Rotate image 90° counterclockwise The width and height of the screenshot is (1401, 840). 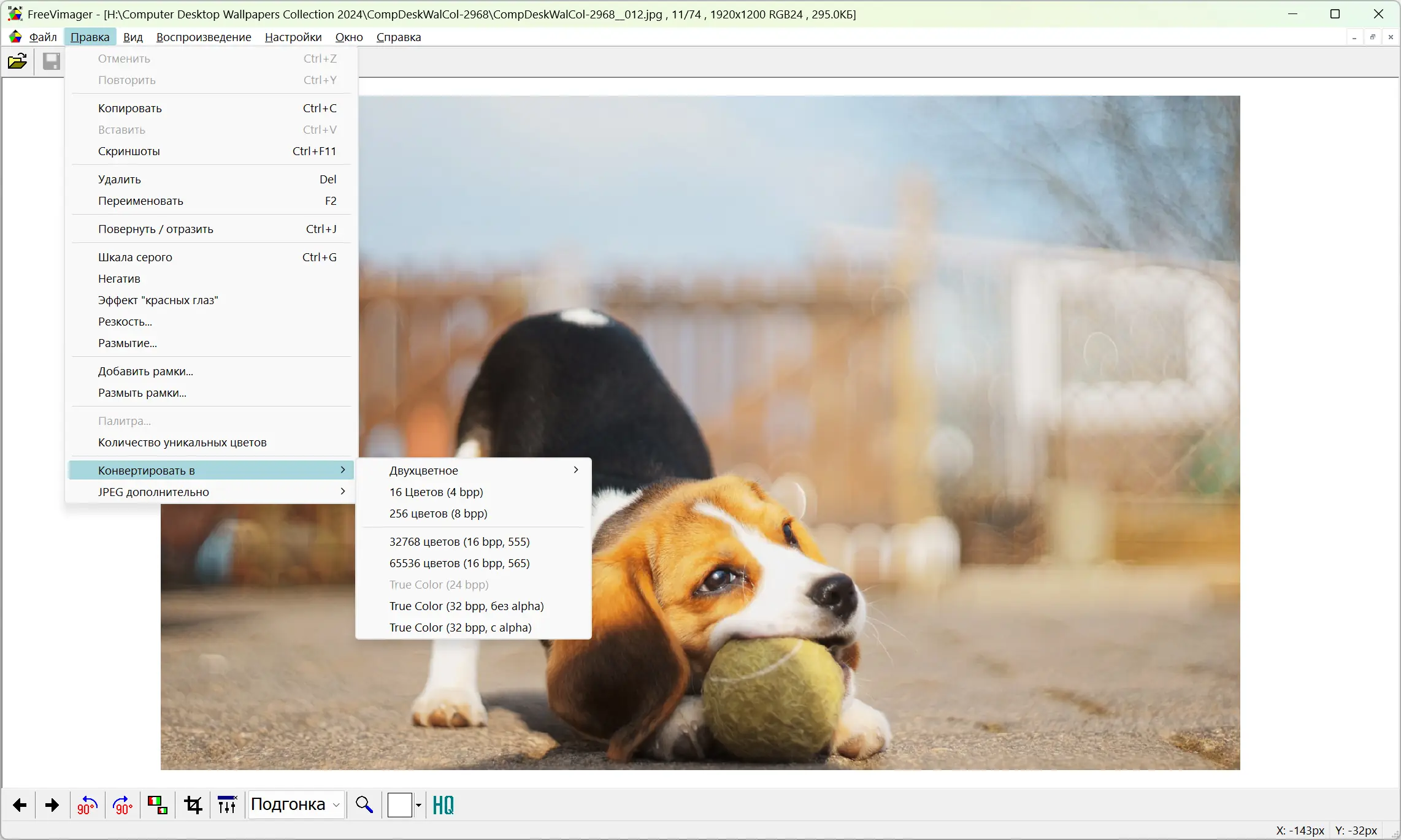point(87,804)
